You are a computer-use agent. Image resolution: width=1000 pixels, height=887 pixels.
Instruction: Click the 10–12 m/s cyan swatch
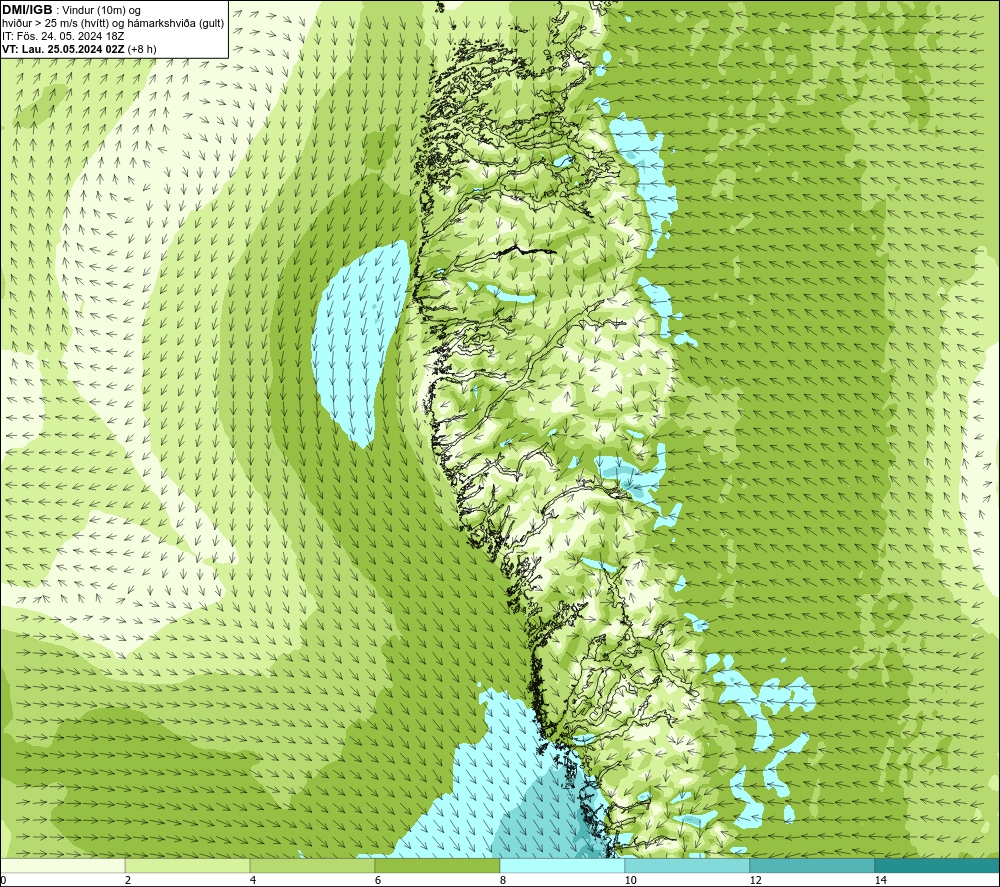point(688,865)
